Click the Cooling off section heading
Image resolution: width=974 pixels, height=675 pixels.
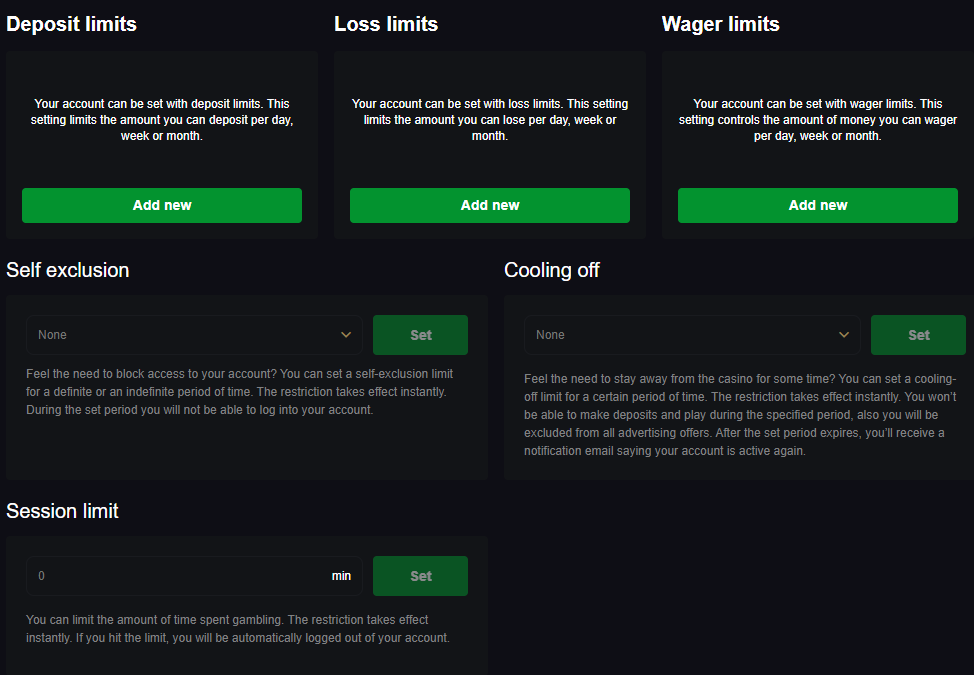[x=552, y=270]
